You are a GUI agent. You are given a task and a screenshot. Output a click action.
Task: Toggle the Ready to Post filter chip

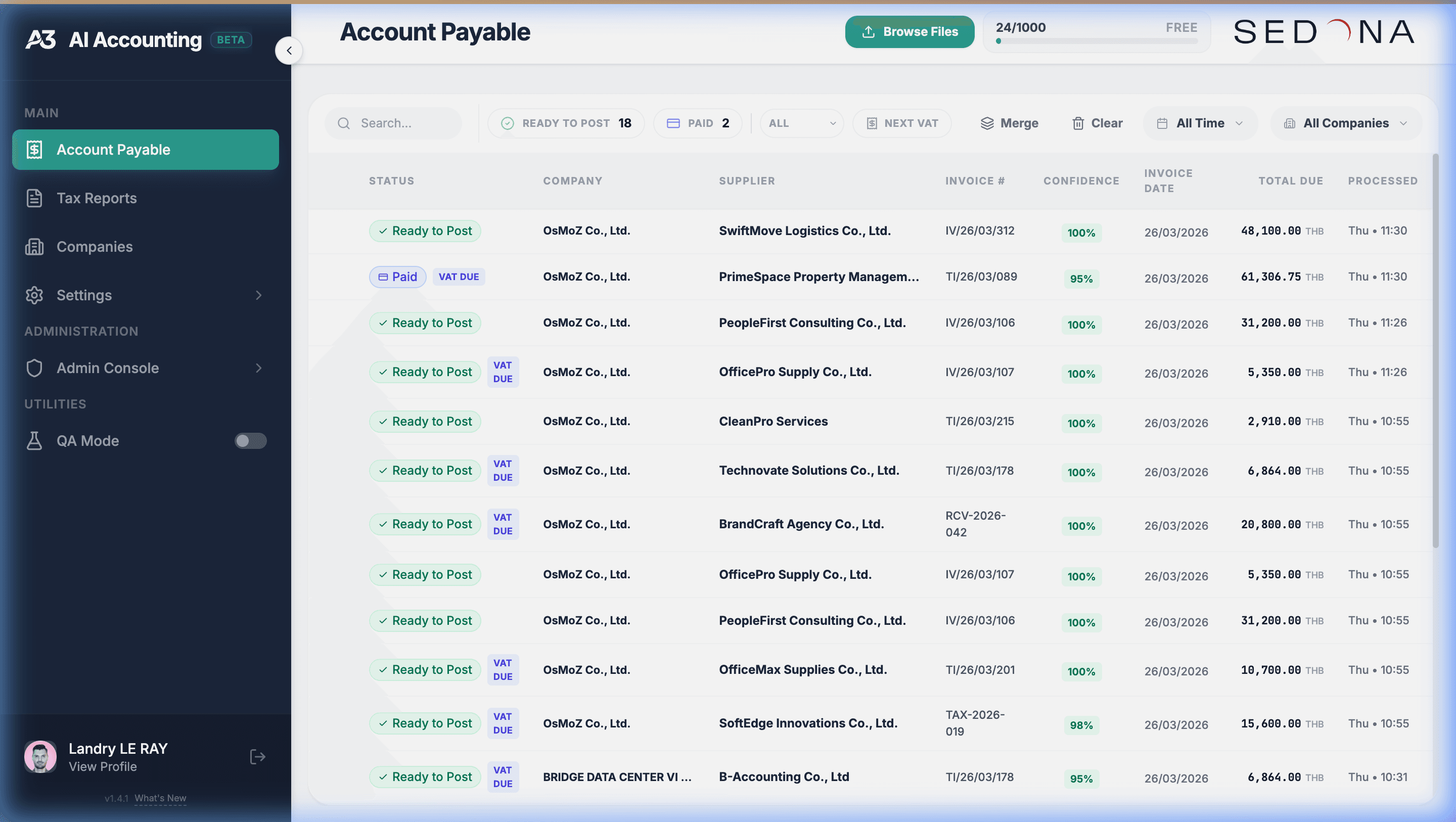[566, 123]
